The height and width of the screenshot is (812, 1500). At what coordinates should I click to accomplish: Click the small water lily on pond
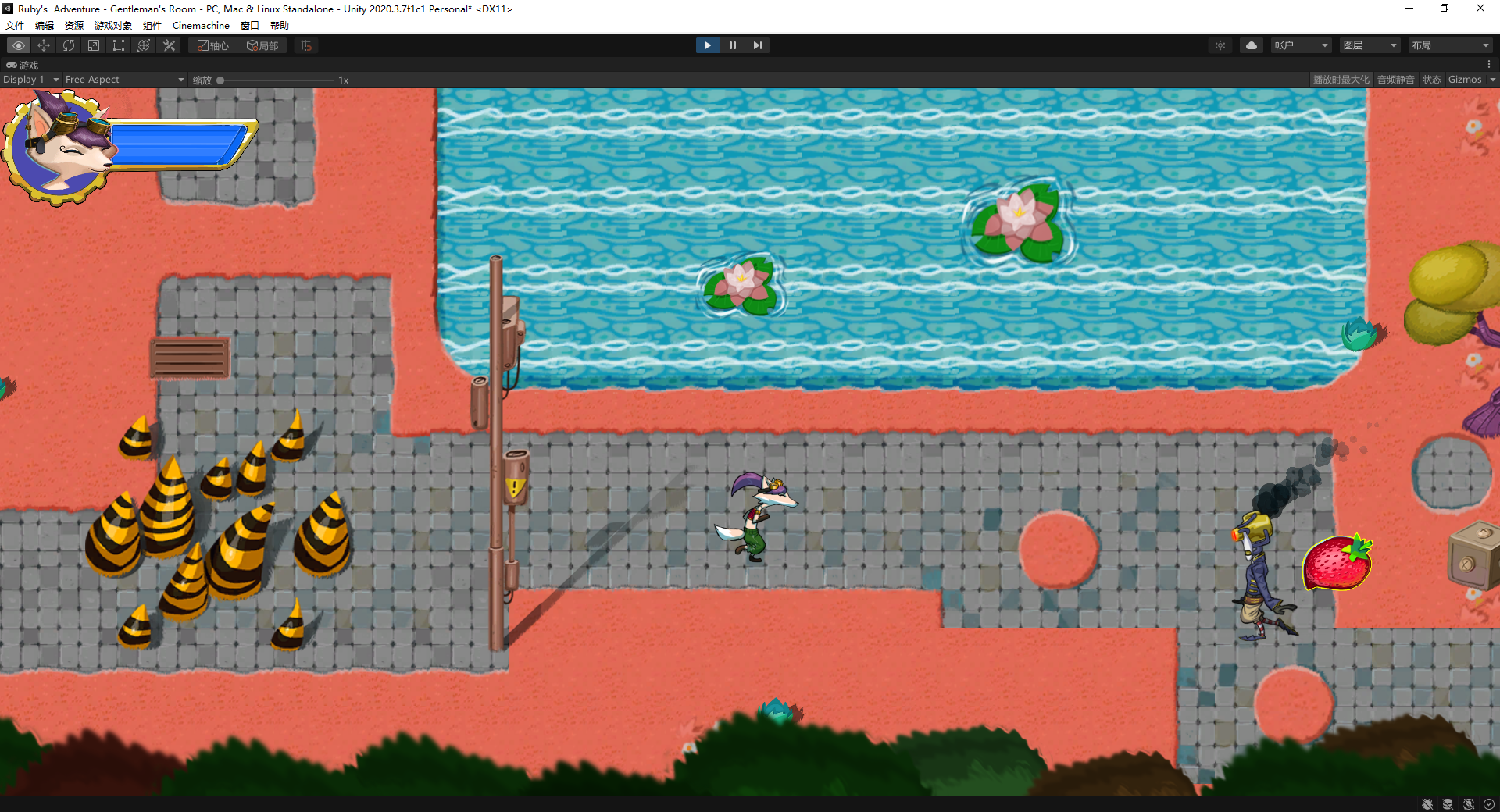pos(741,284)
